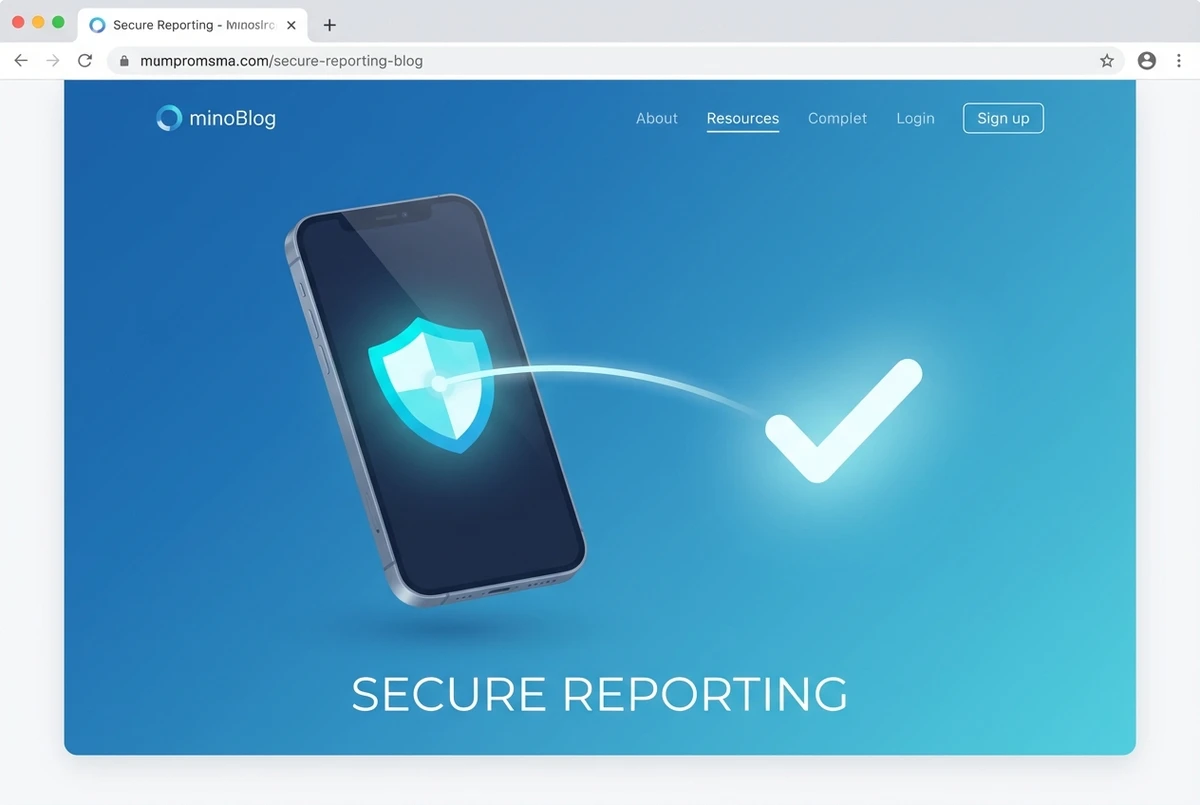The image size is (1200, 805).
Task: Open the bookmark star icon
Action: pos(1107,60)
